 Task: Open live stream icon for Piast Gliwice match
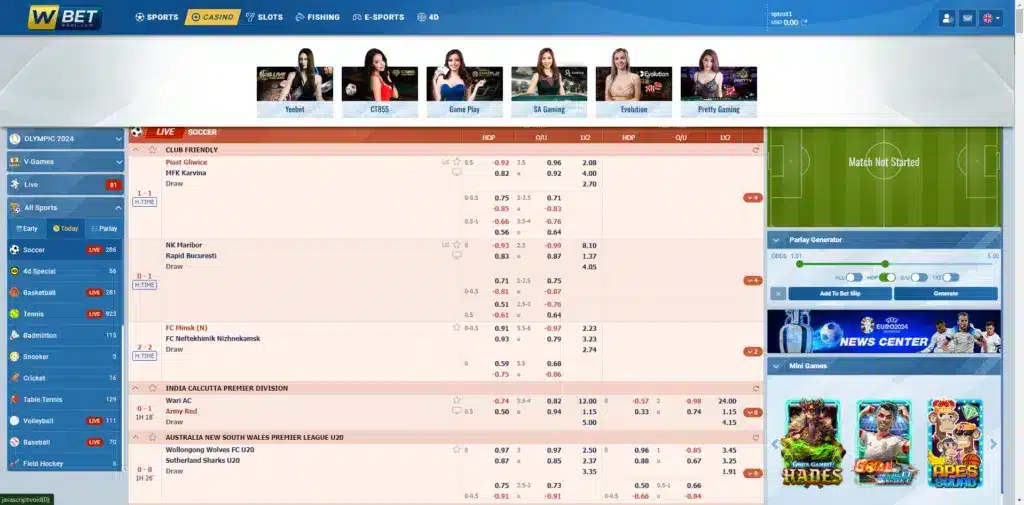[457, 172]
